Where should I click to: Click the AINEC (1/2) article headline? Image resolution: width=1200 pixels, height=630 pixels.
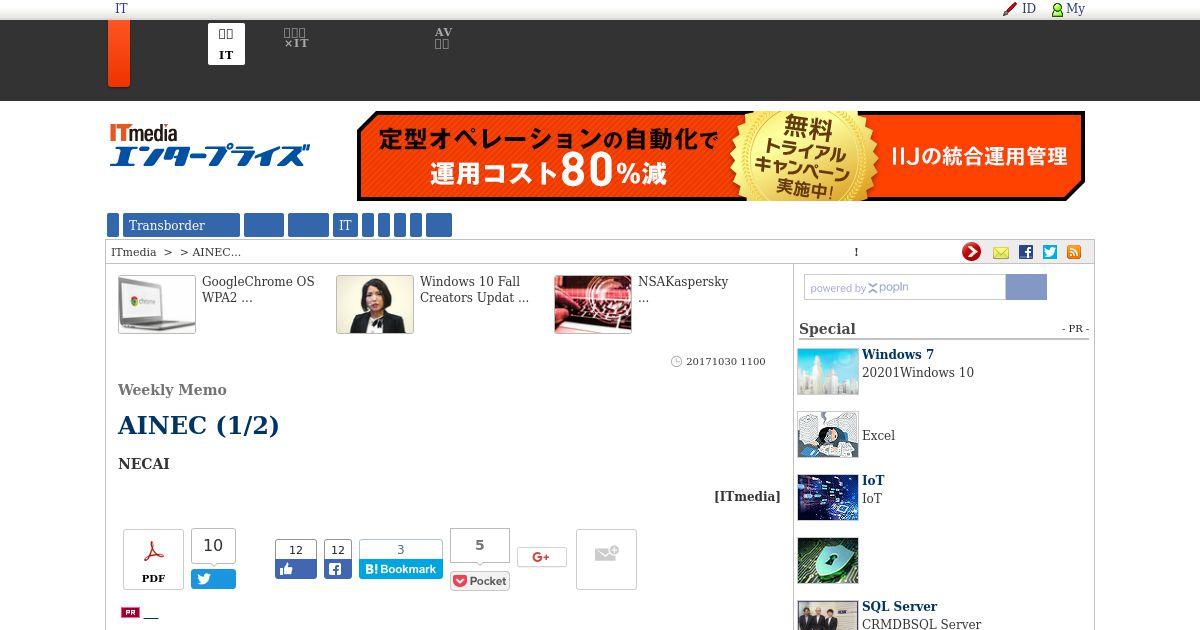(x=198, y=425)
